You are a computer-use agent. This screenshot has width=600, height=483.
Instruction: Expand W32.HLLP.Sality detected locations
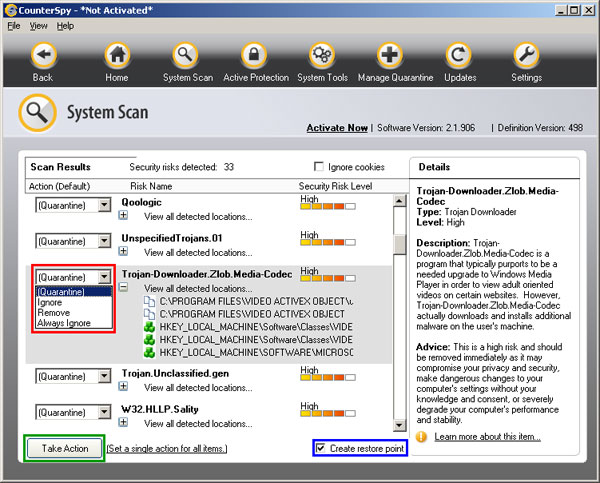tap(123, 423)
